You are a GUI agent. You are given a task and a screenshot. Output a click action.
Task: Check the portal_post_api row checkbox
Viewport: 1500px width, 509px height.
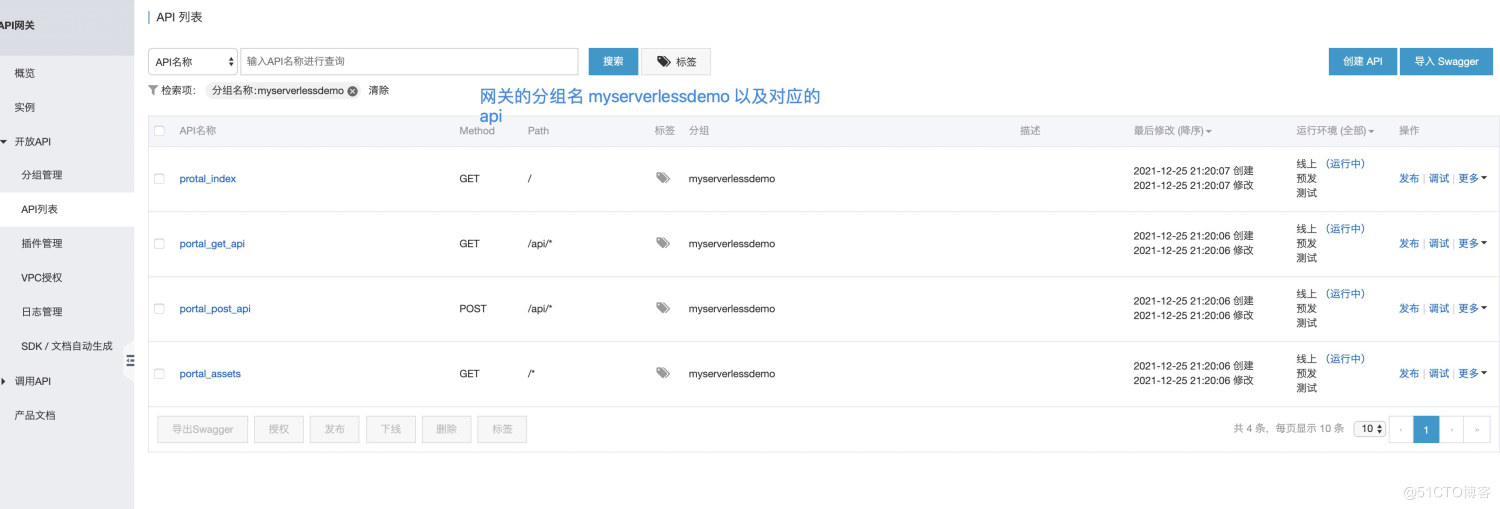pos(159,309)
